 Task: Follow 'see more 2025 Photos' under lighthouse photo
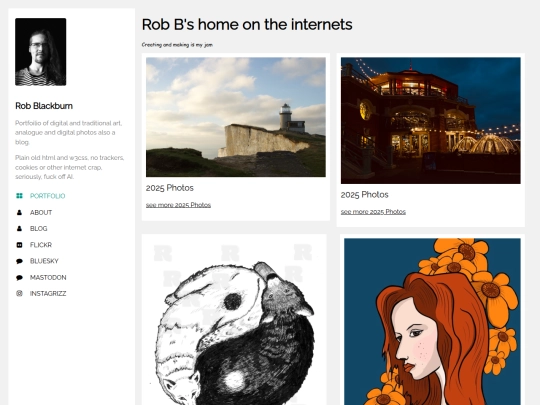pos(178,205)
